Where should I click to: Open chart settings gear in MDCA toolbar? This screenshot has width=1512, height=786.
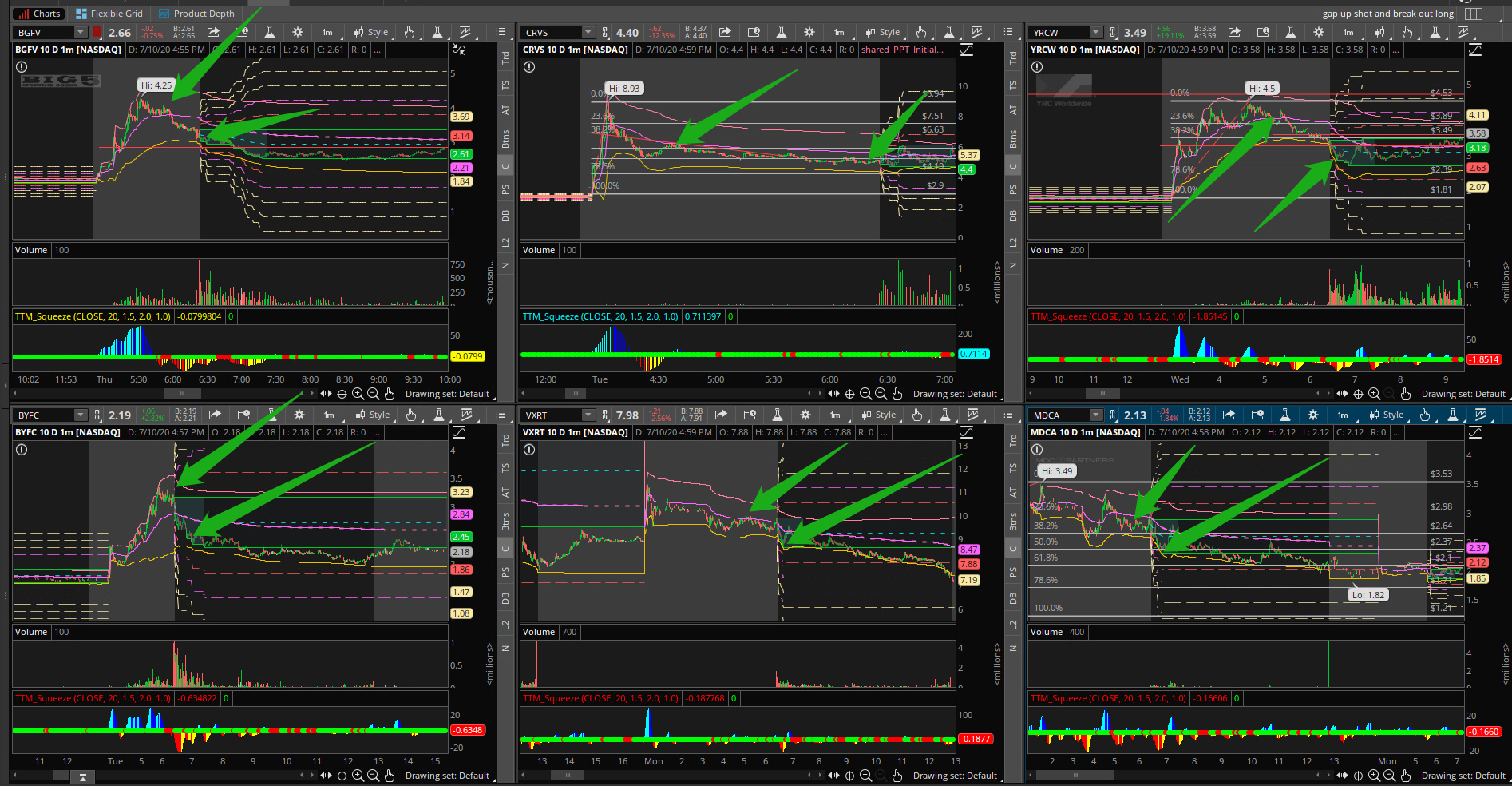[1313, 415]
